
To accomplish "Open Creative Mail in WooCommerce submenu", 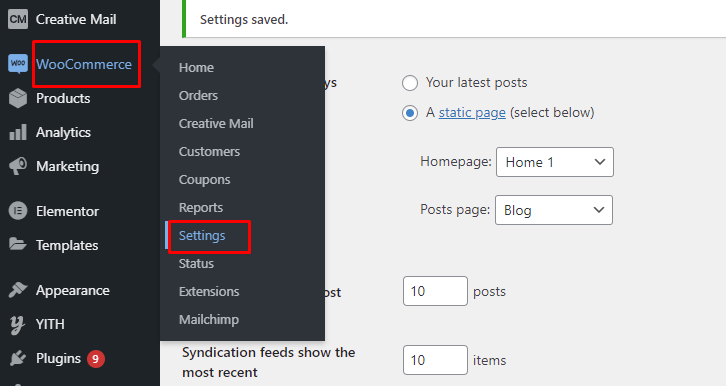I will click(216, 124).
